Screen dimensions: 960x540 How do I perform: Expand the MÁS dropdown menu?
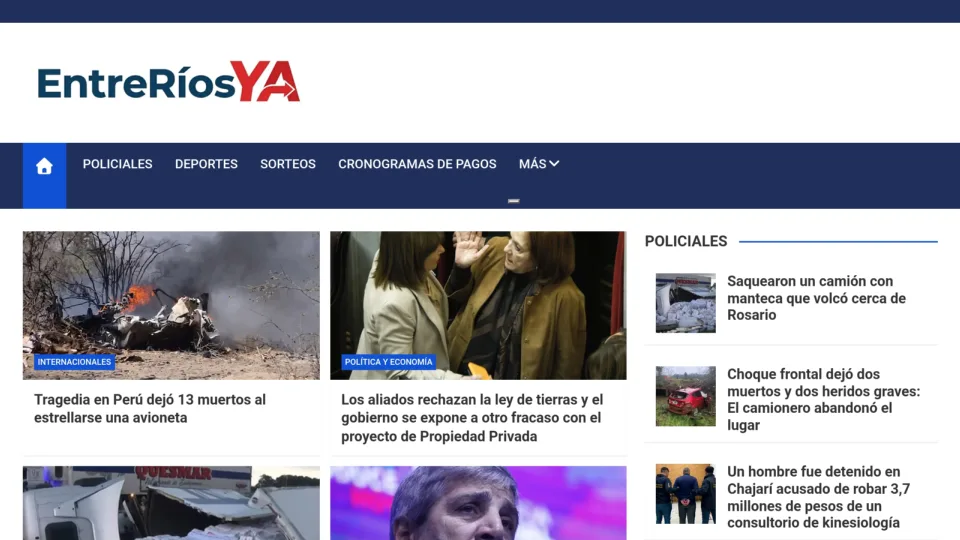pos(539,164)
